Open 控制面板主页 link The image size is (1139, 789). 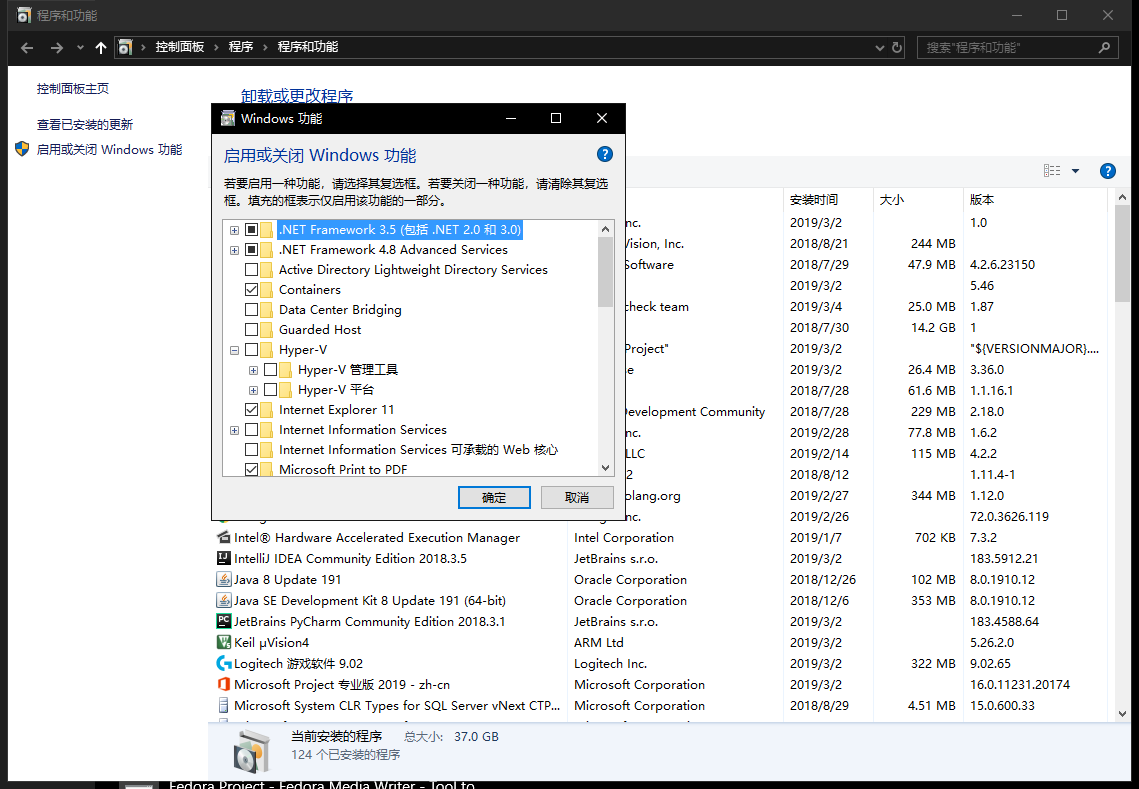[73, 89]
